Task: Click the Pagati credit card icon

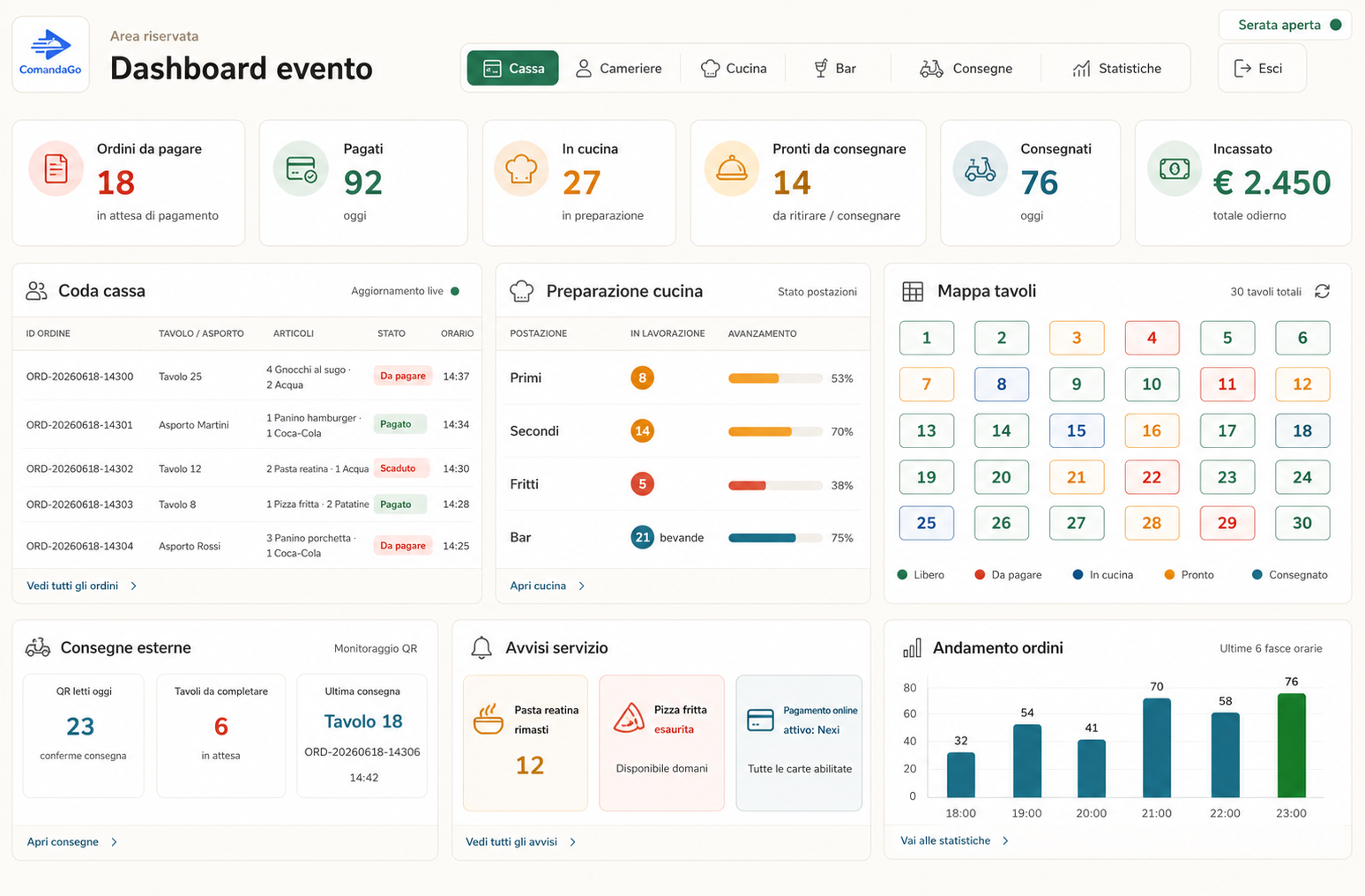Action: [x=301, y=168]
